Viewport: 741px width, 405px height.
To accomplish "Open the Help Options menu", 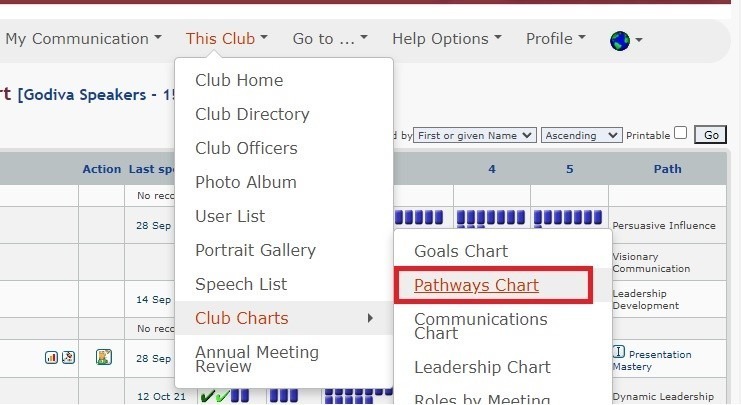I will tap(447, 39).
